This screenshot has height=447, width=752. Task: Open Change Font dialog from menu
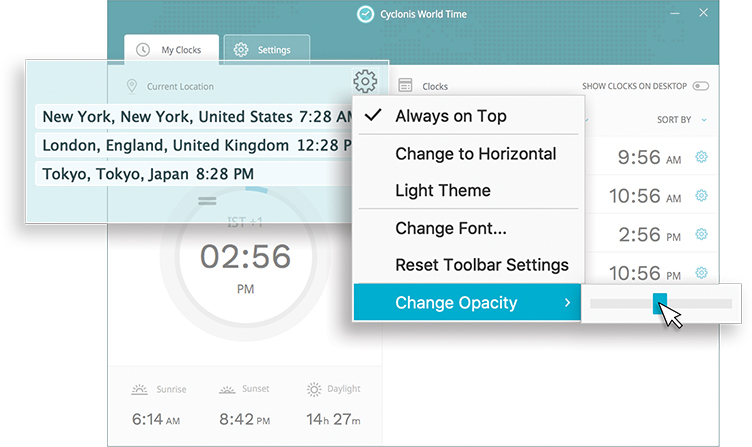click(450, 228)
